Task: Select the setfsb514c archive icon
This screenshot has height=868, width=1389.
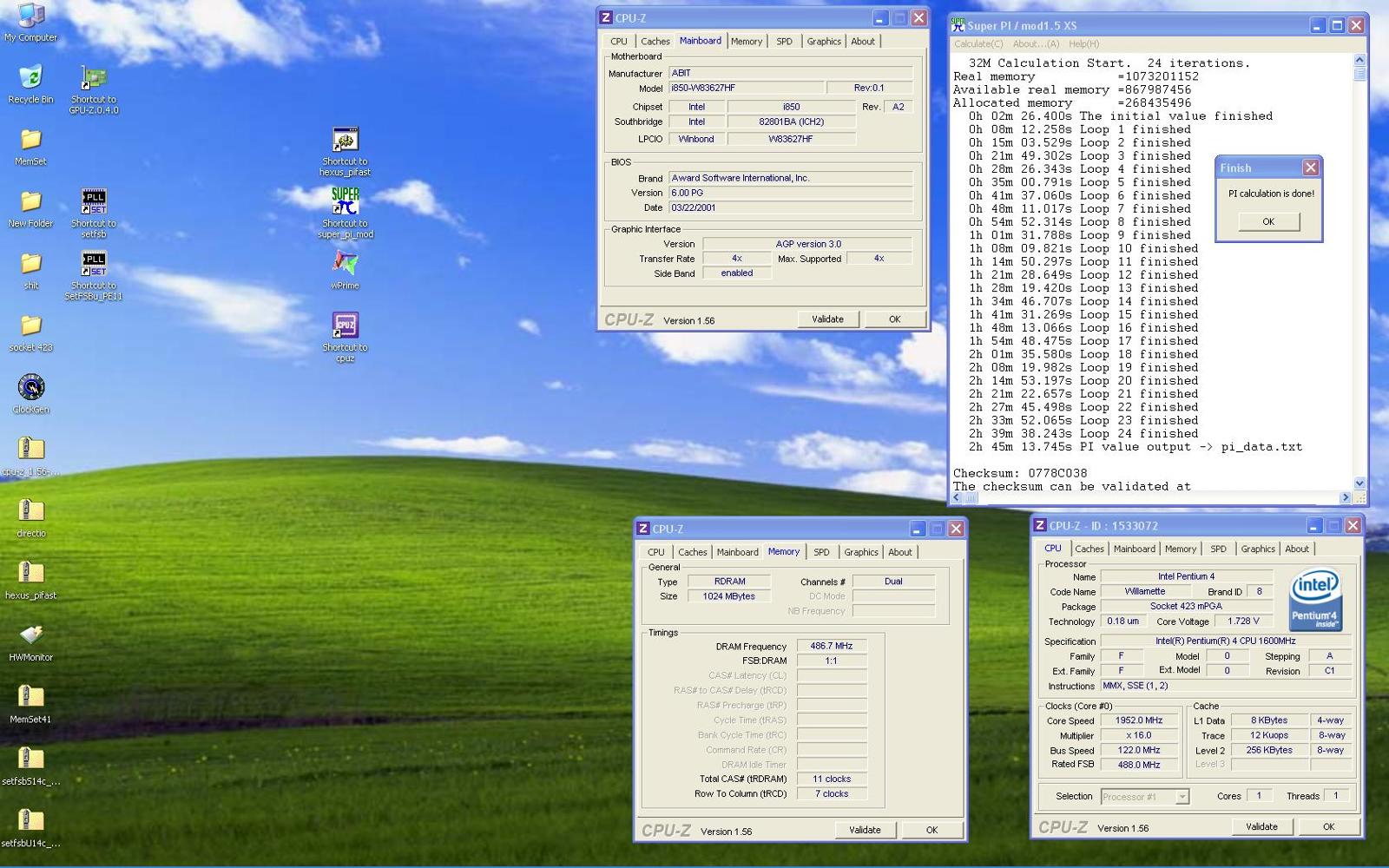Action: (x=30, y=766)
